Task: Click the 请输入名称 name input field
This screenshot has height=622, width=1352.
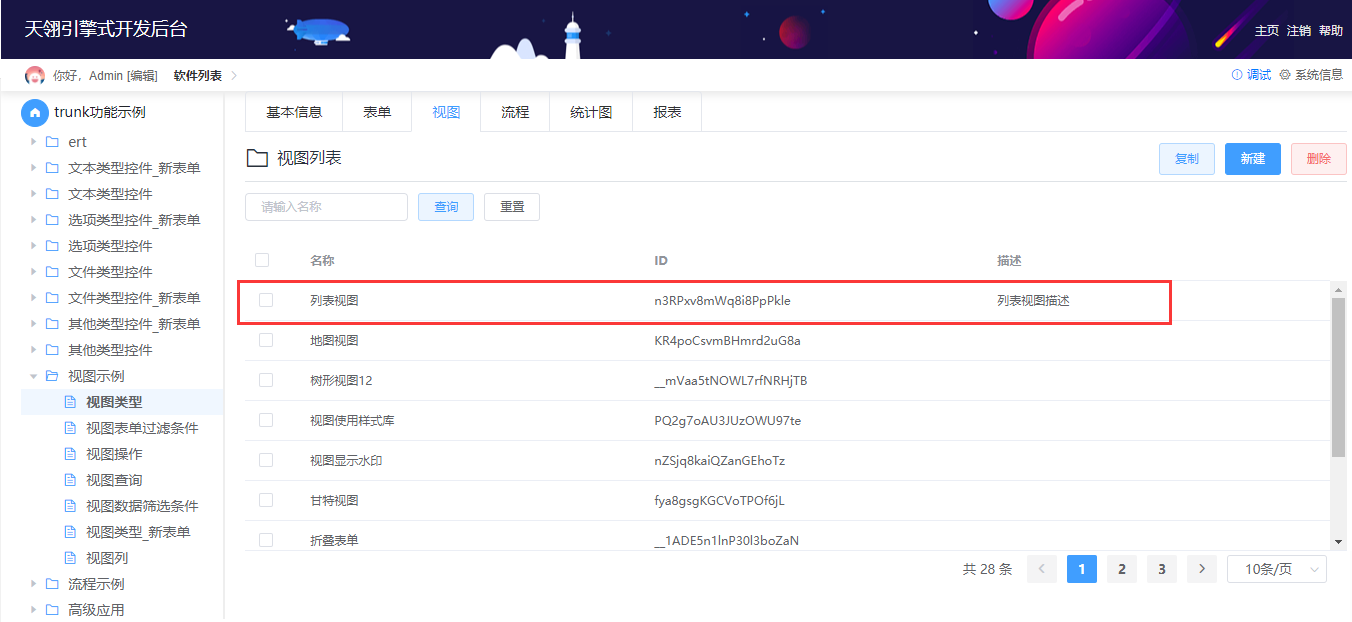Action: [326, 207]
